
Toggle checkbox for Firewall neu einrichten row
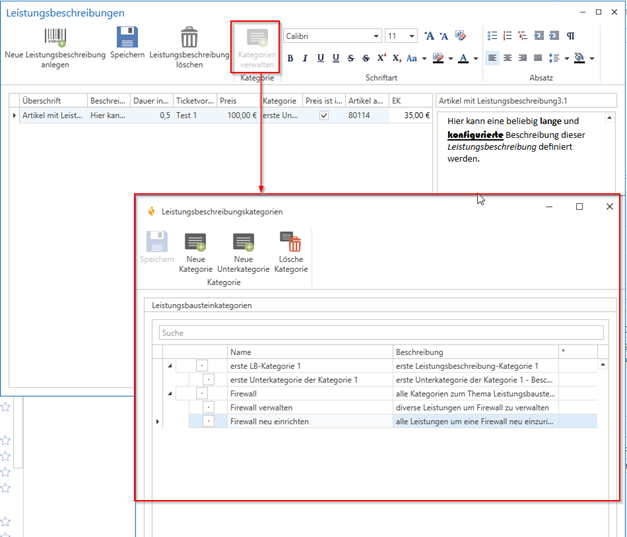tap(208, 422)
